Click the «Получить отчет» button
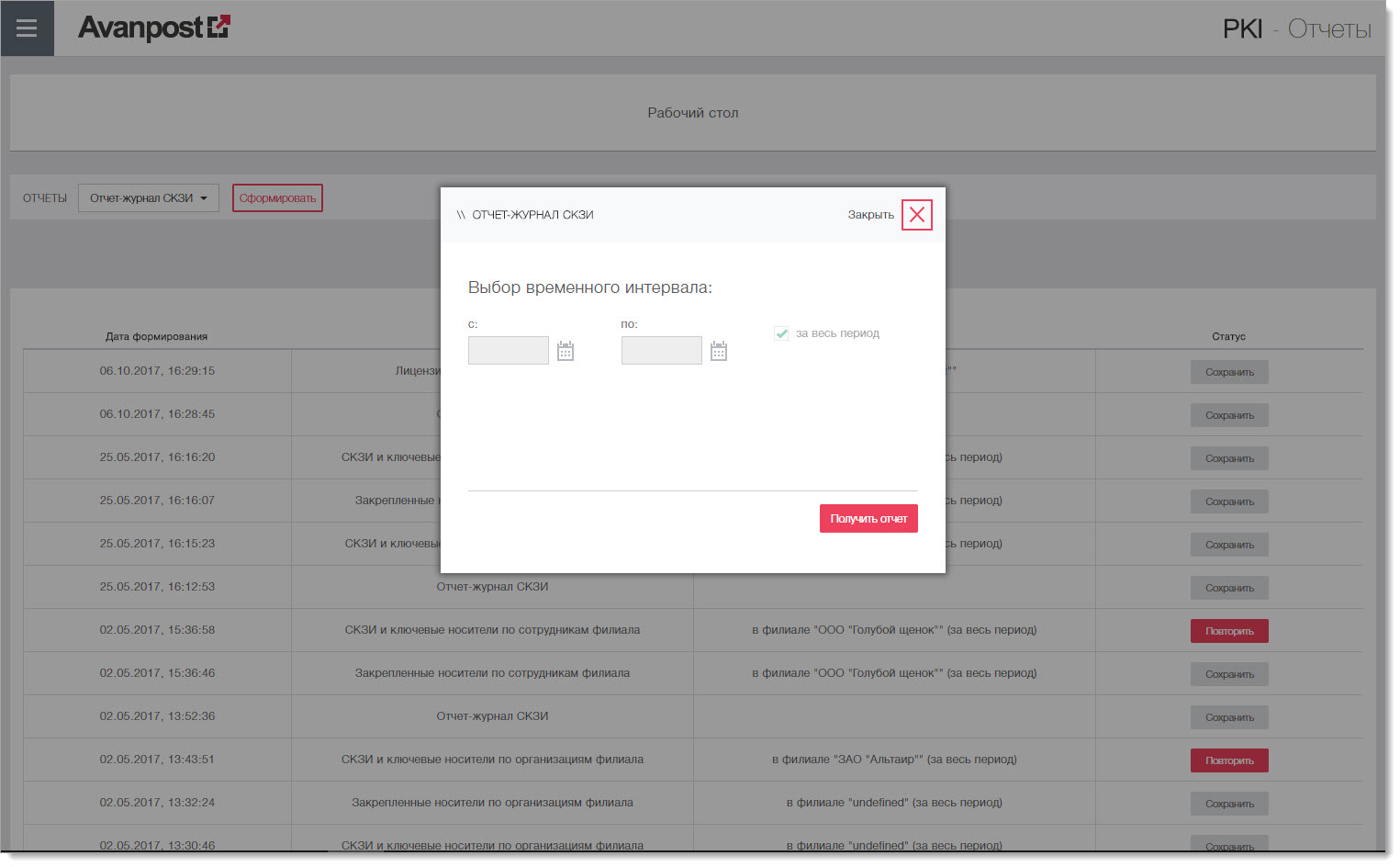The width and height of the screenshot is (1400, 867). point(868,519)
